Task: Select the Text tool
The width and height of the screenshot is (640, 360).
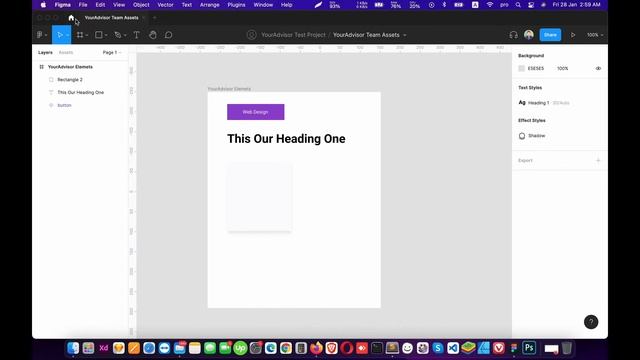Action: tap(136, 35)
